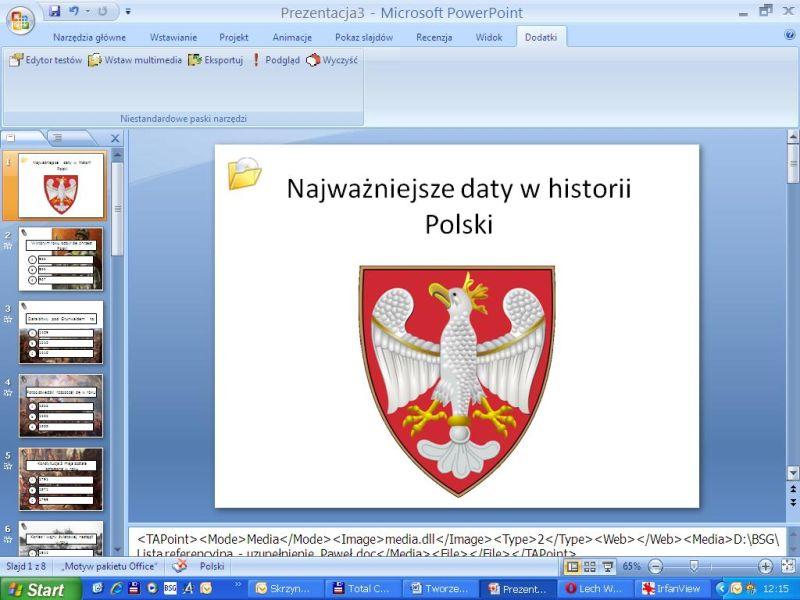Select the Dodatki tab

[x=541, y=37]
